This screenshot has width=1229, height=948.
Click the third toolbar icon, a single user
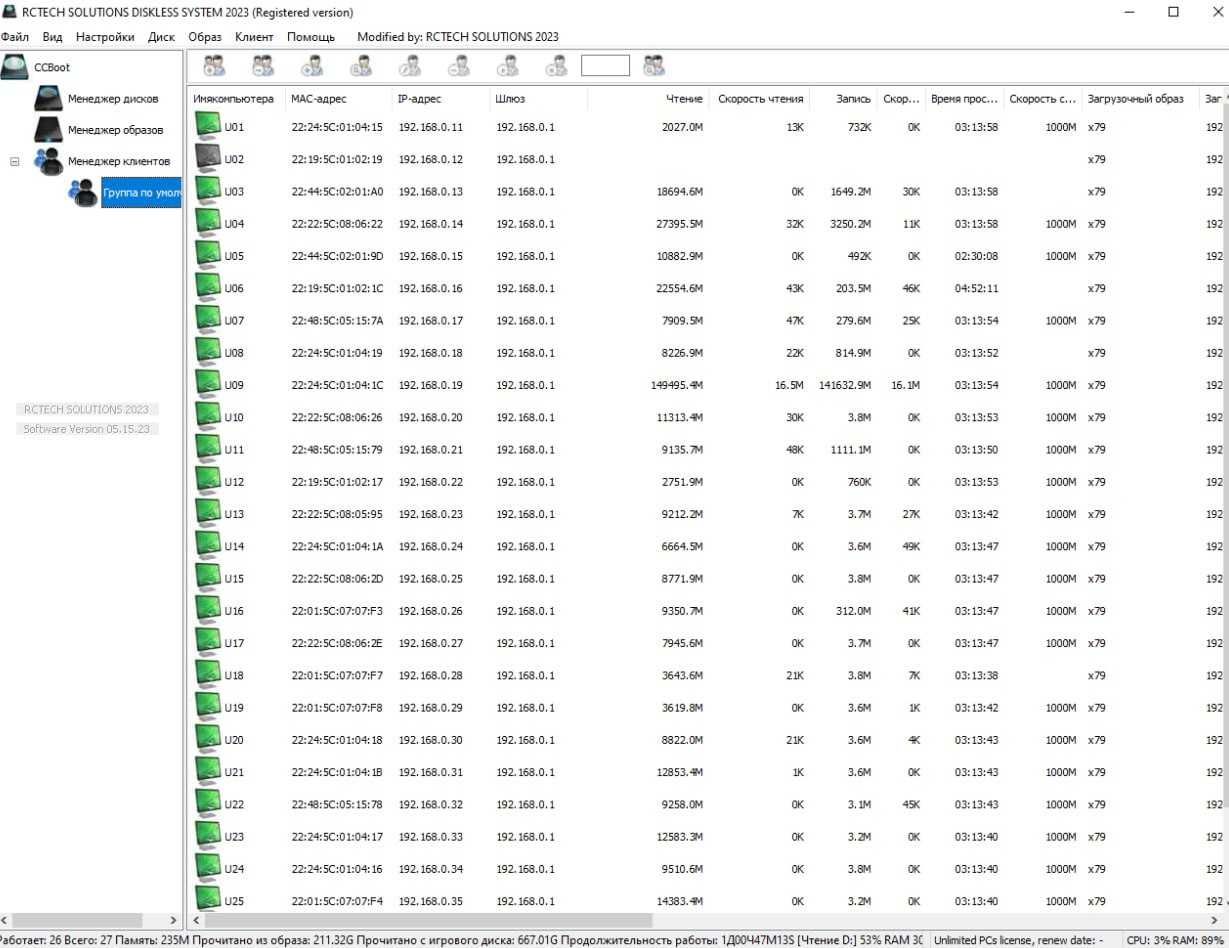pos(312,66)
